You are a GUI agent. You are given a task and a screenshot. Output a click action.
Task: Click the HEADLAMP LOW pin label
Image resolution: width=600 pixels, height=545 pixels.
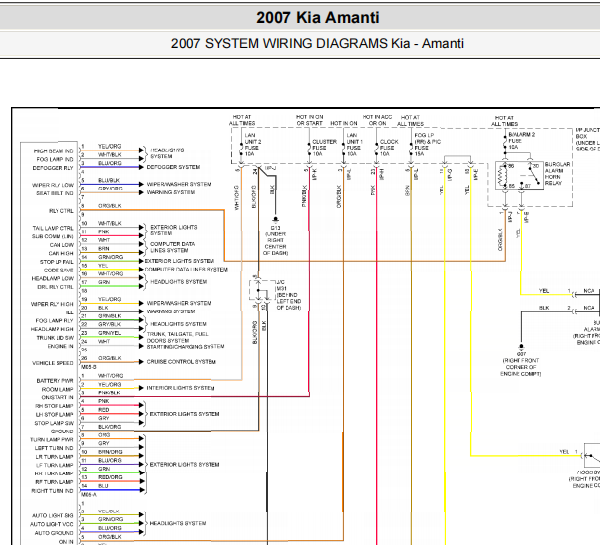pyautogui.click(x=52, y=279)
